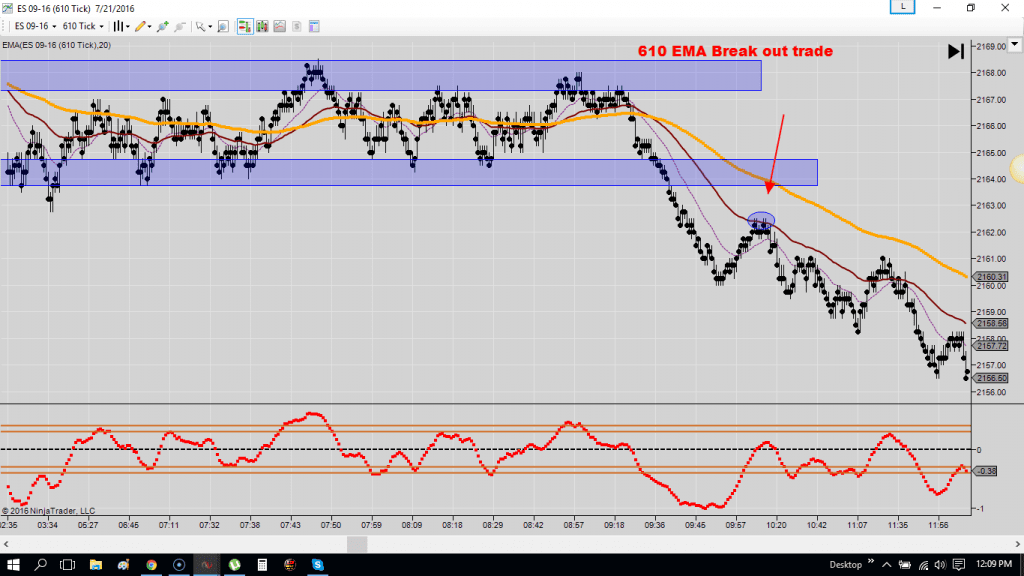Click the 2156.50 last price marker
This screenshot has width=1024, height=576.
pos(991,378)
